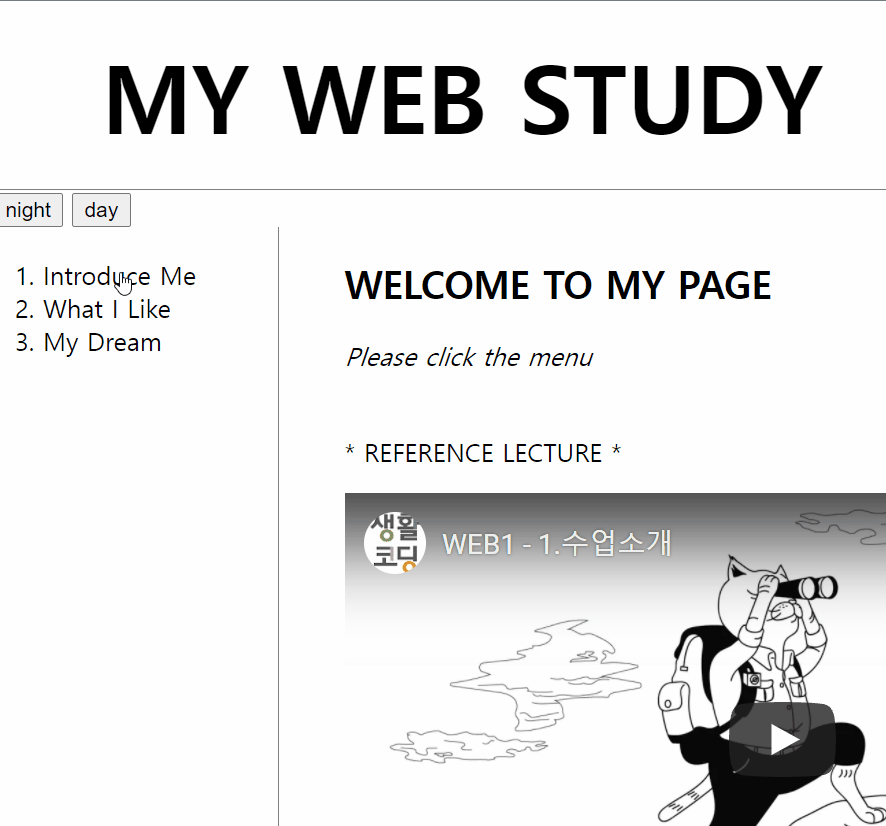Play the embedded YouTube lecture video
Viewport: 886px width, 826px height.
coord(782,738)
